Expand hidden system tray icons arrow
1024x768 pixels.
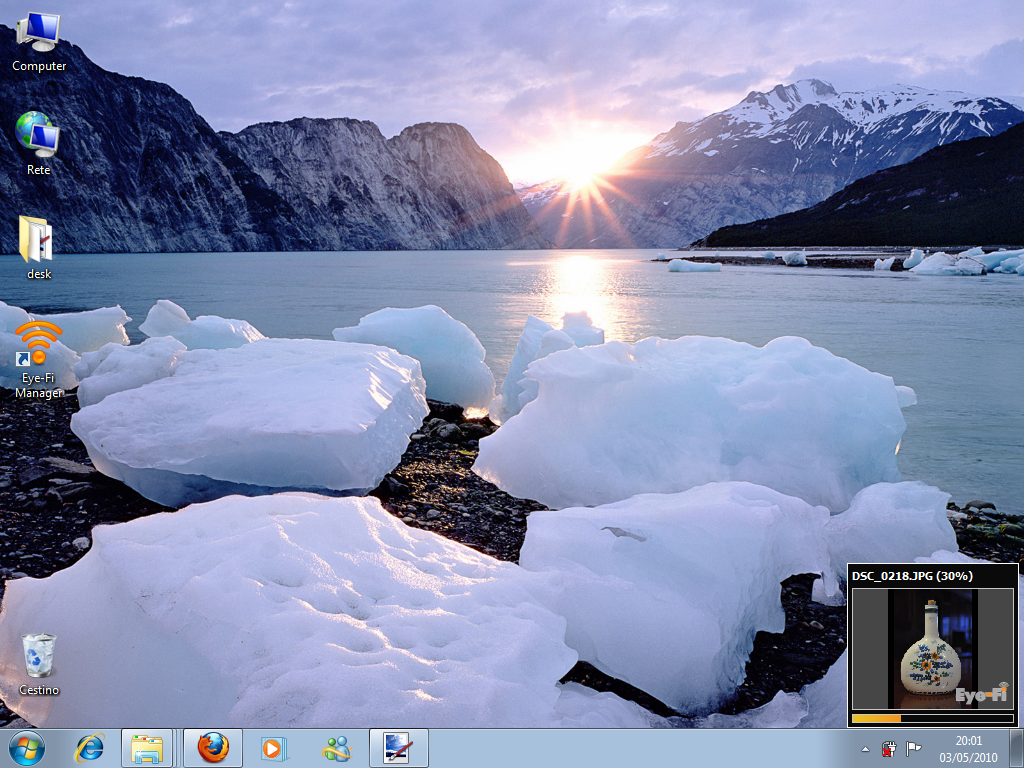866,749
